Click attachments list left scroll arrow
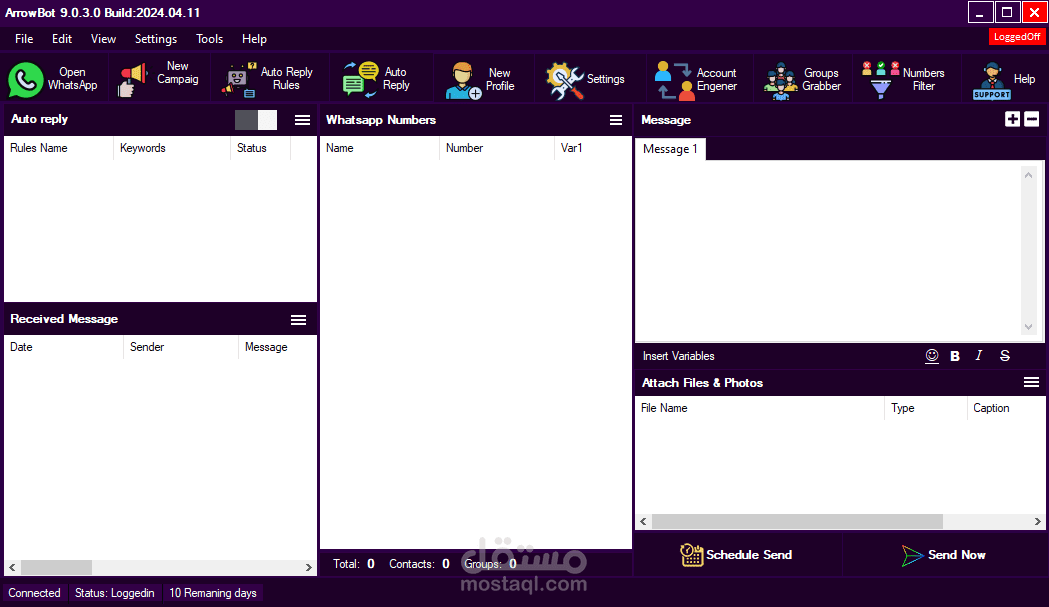The width and height of the screenshot is (1049, 607). 644,521
